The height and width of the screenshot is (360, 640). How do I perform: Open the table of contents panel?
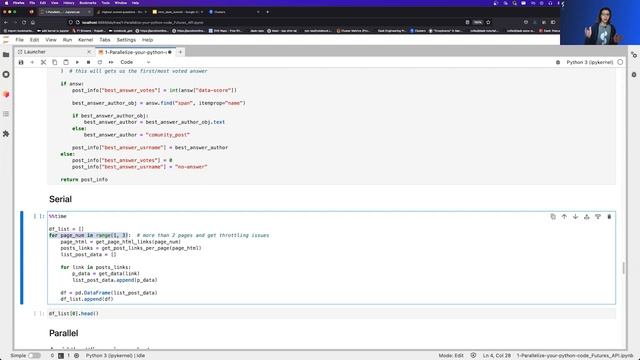coord(6,114)
